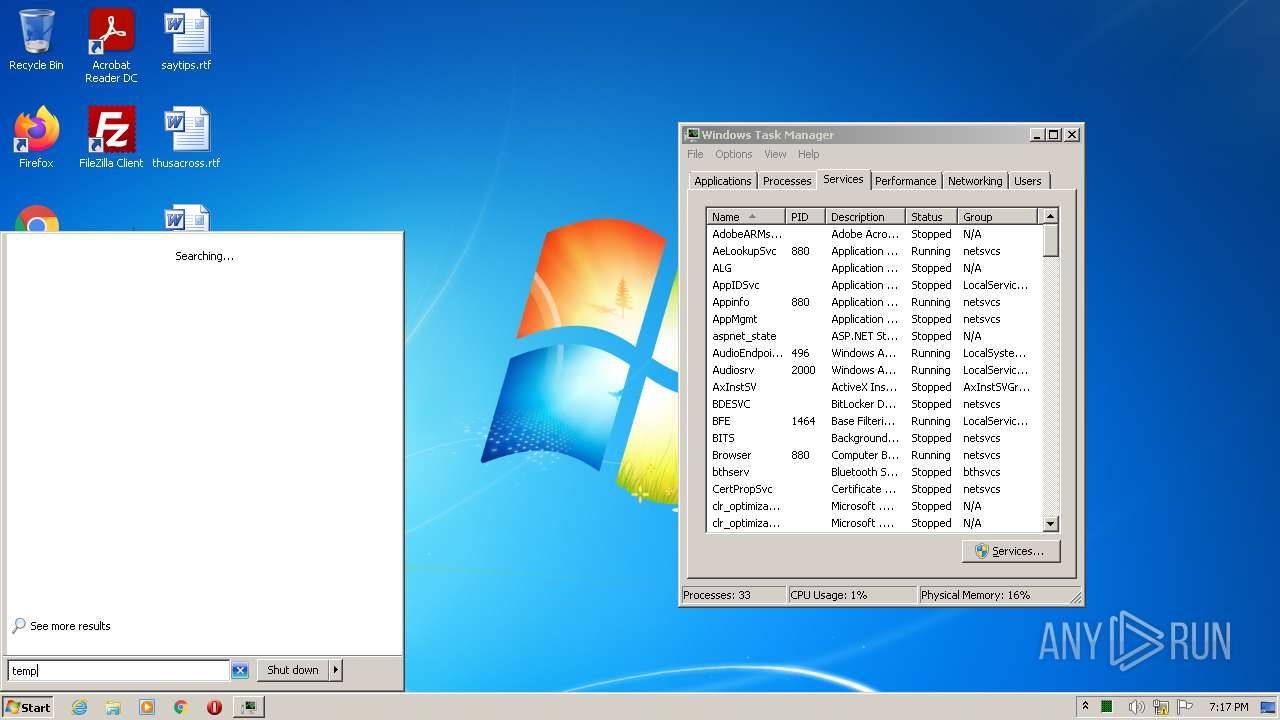1280x720 pixels.
Task: Click the Action Center flag icon
Action: coord(1185,707)
